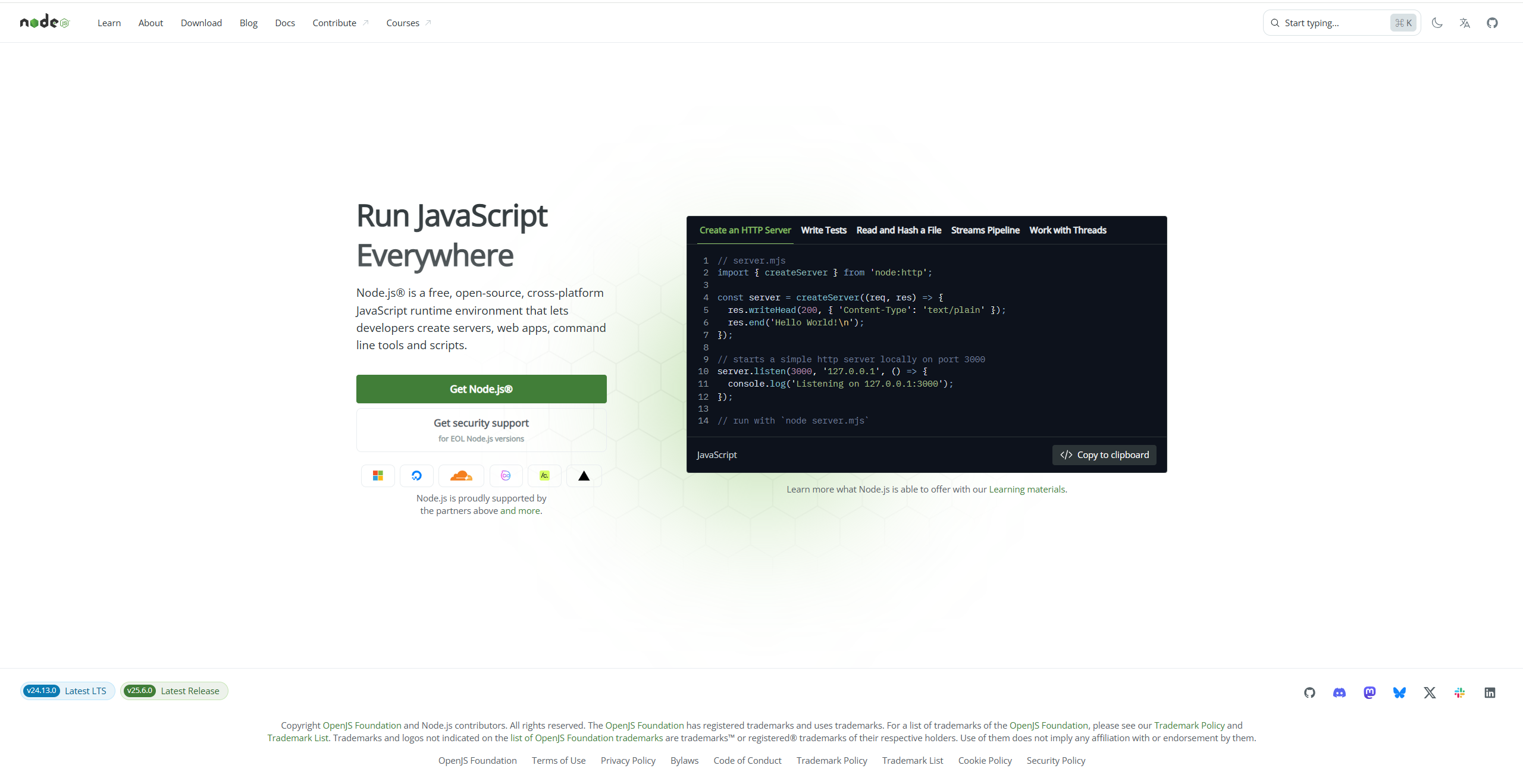1523x784 pixels.
Task: Expand the v24.13.0 Latest LTS badge
Action: tap(67, 691)
